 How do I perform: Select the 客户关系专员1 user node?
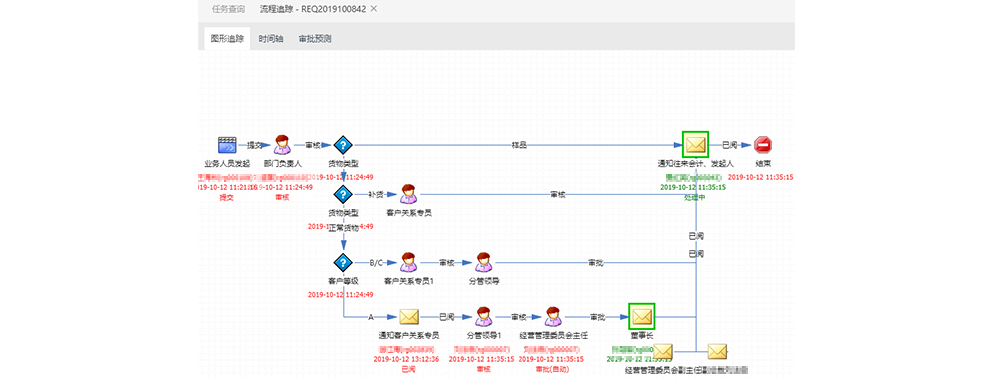(408, 262)
